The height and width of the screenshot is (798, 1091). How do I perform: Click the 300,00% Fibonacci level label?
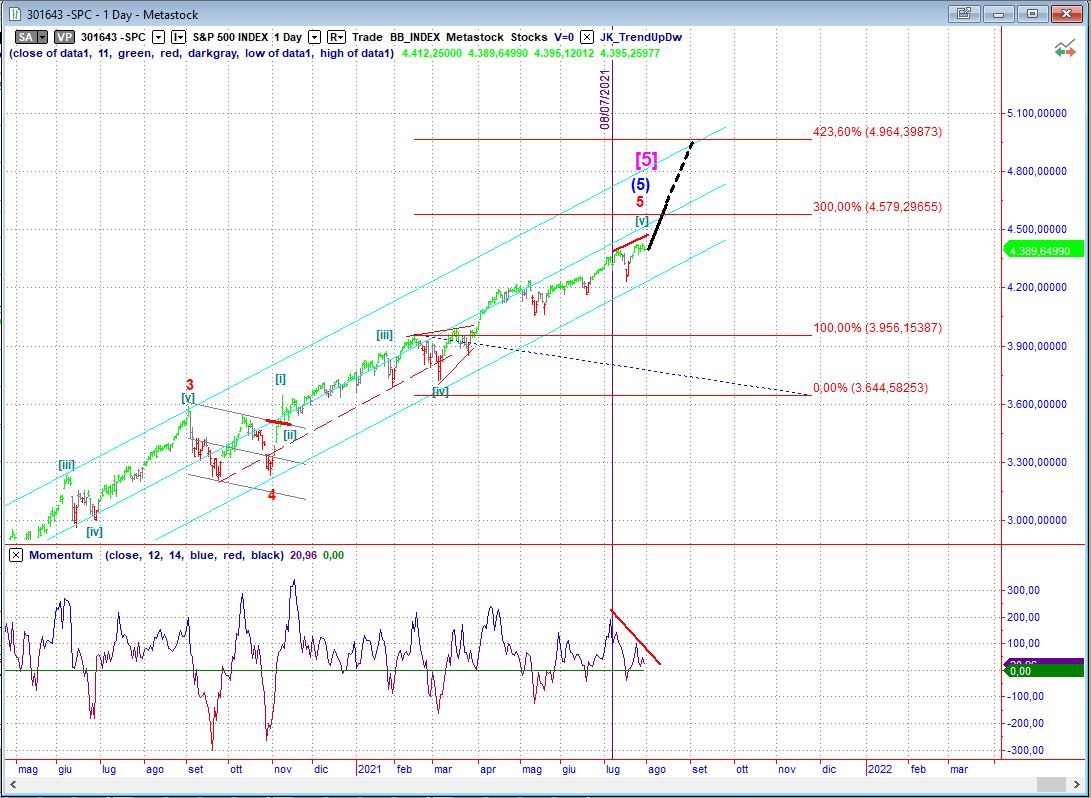(x=877, y=207)
